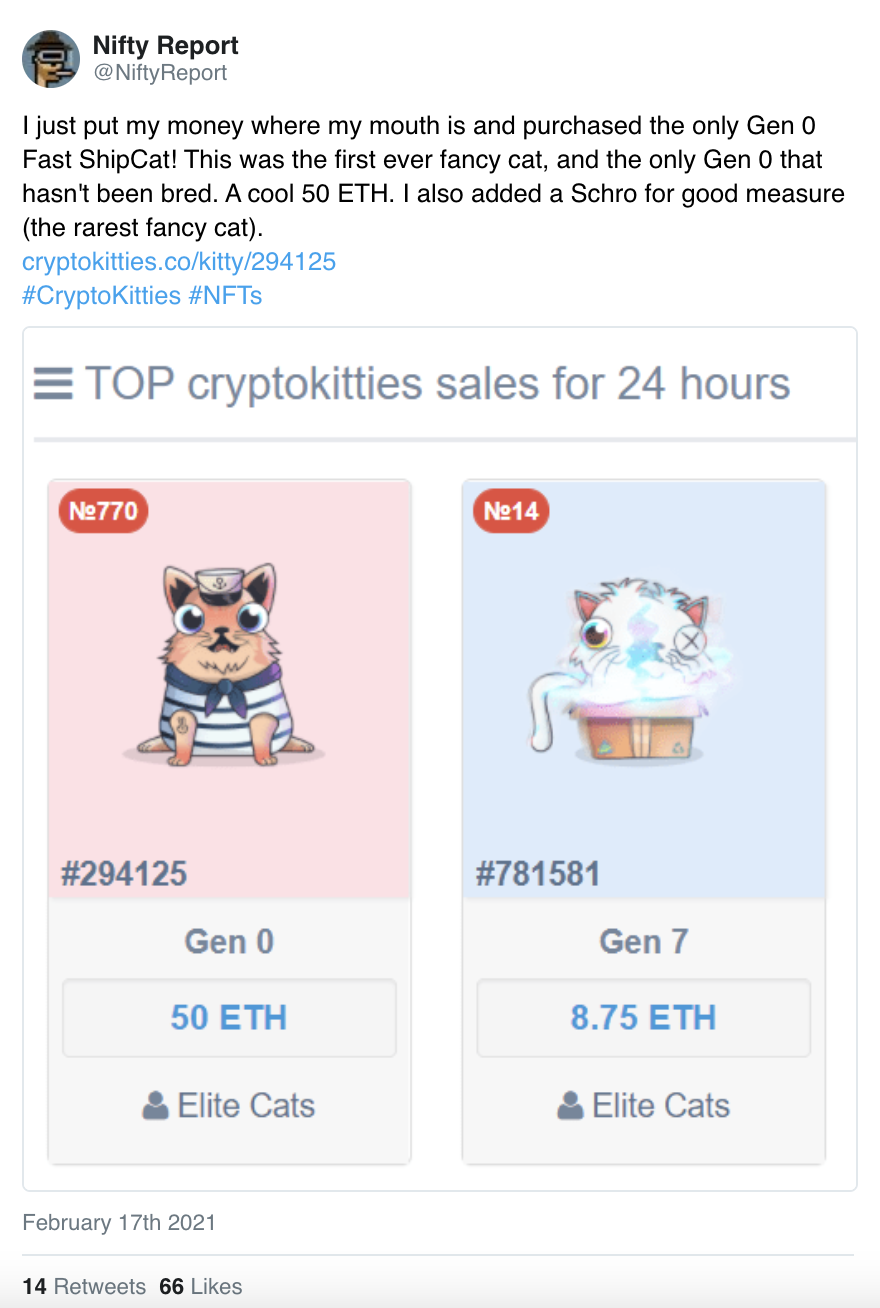
Task: Click the Nifty Report profile avatar
Action: coord(51,58)
